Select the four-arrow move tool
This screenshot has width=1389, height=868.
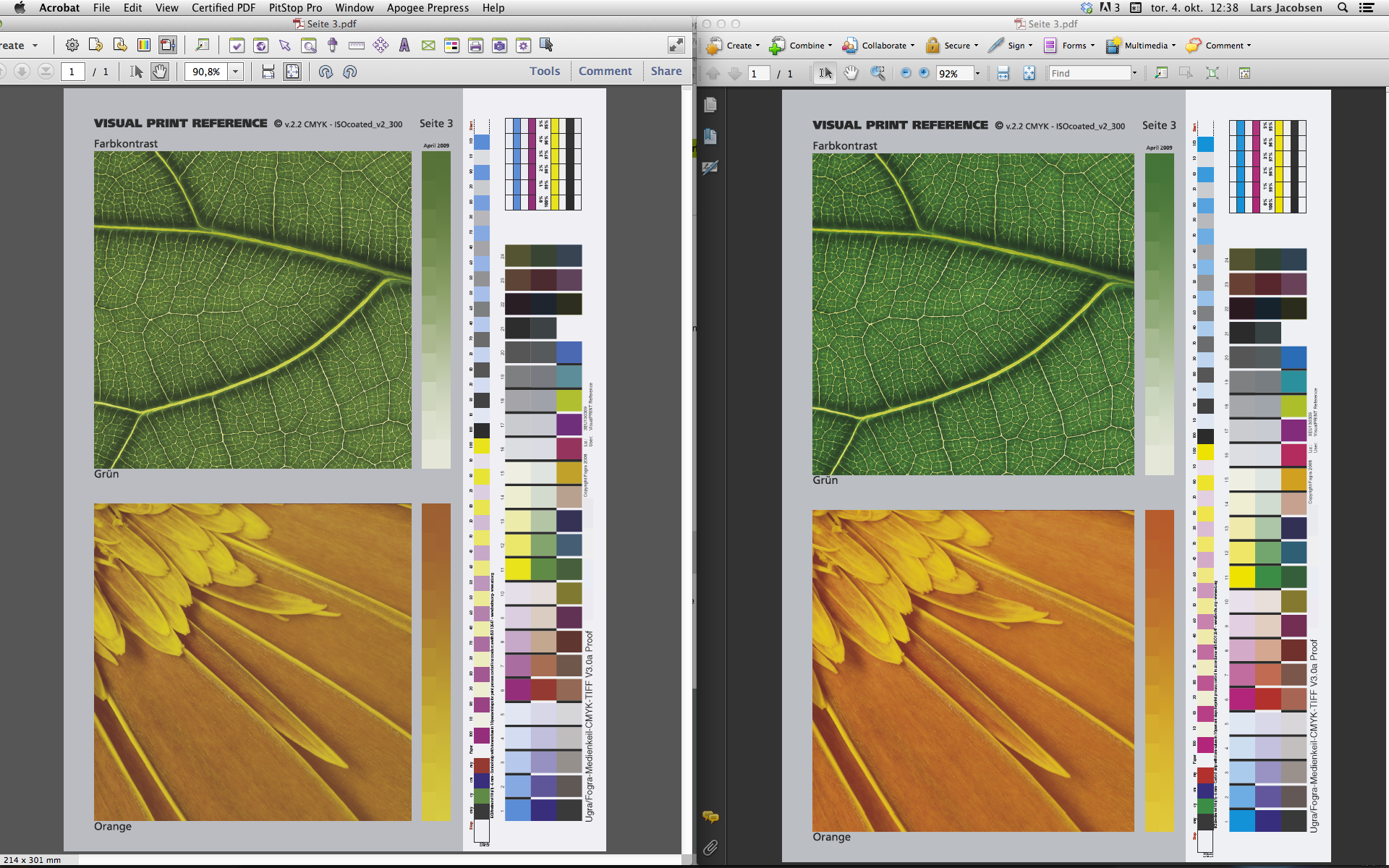(381, 46)
